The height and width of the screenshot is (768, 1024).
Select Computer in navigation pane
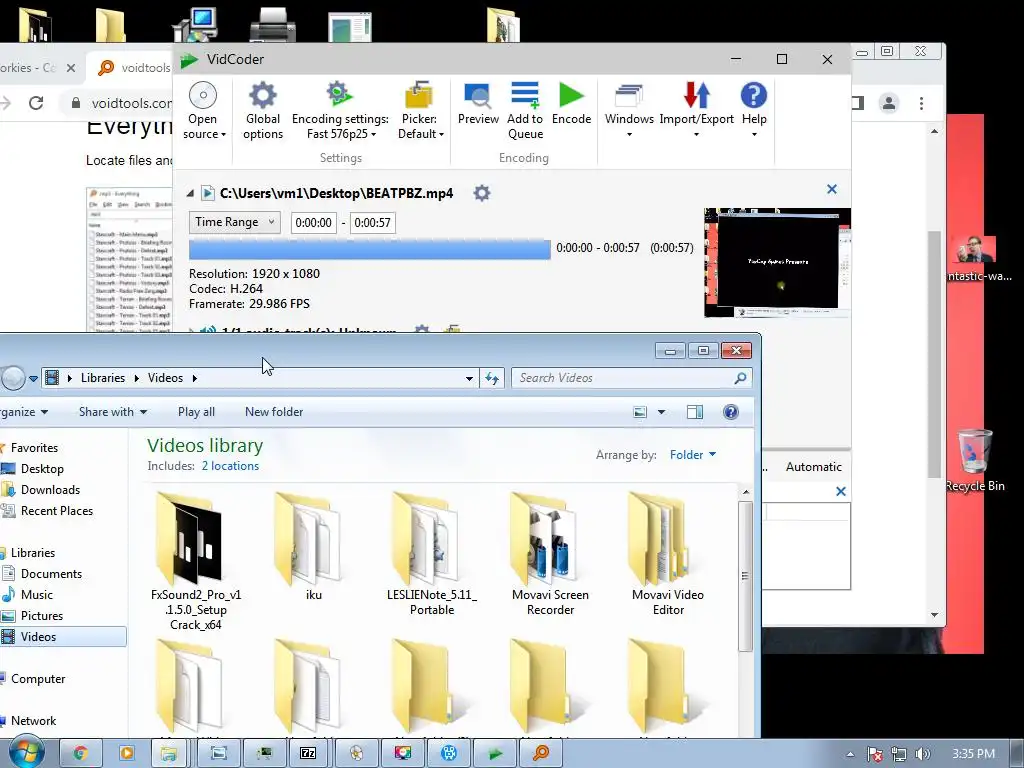click(38, 679)
